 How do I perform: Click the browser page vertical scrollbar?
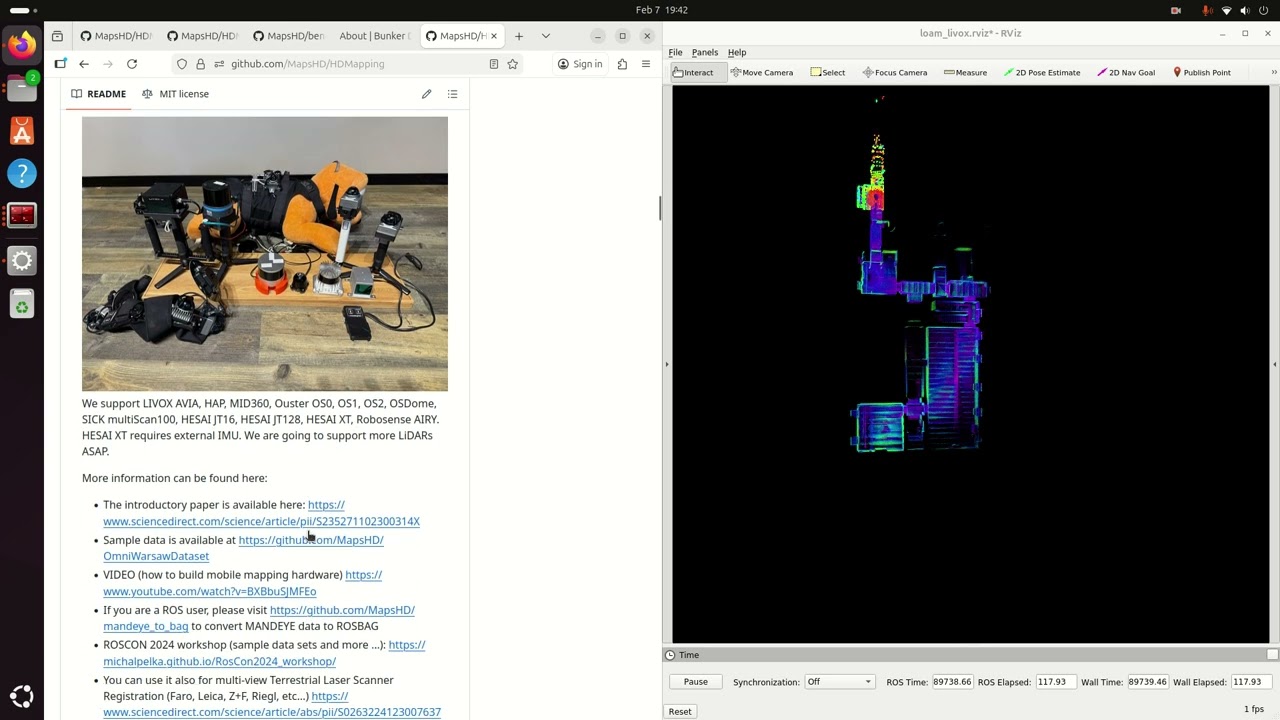coord(659,208)
